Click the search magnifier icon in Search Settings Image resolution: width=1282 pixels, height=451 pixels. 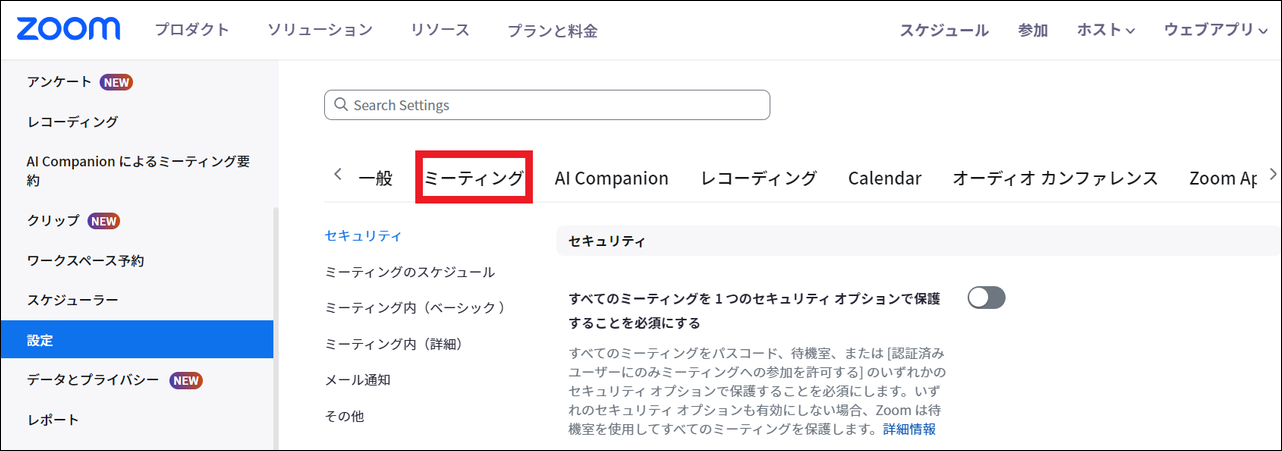pos(340,105)
